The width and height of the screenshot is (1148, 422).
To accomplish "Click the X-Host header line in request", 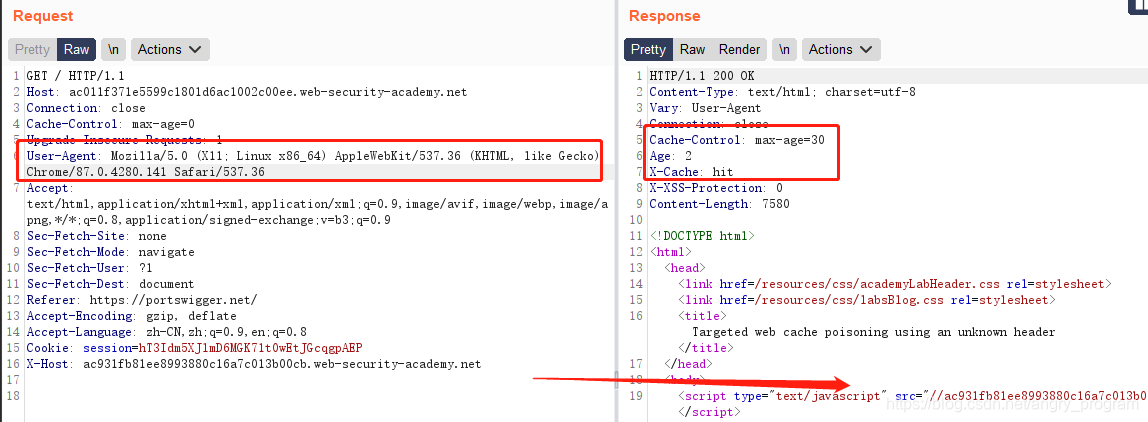I will pyautogui.click(x=254, y=364).
